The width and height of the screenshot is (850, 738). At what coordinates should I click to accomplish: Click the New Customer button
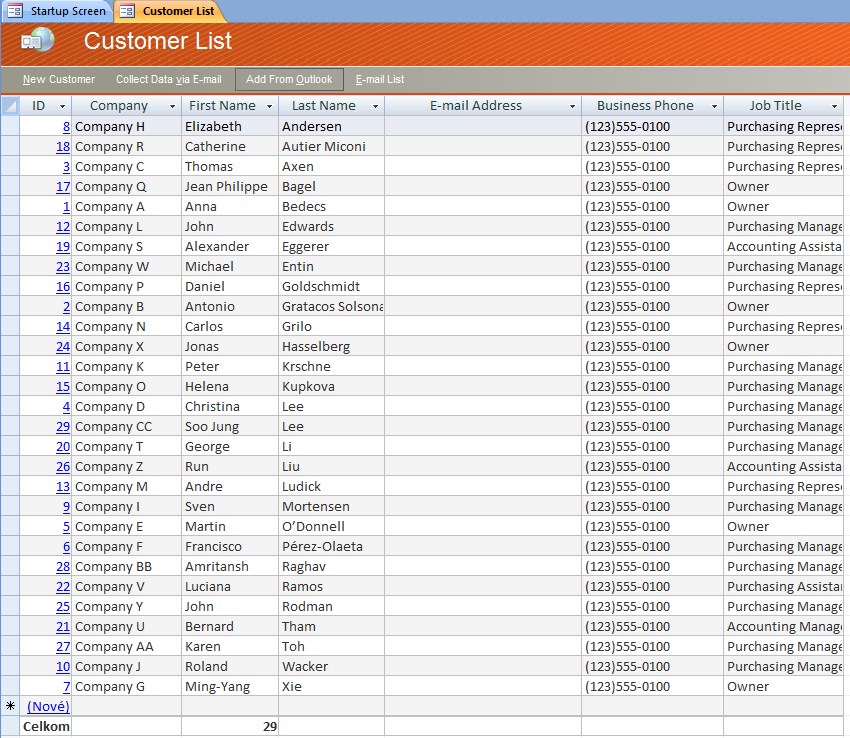tap(59, 79)
